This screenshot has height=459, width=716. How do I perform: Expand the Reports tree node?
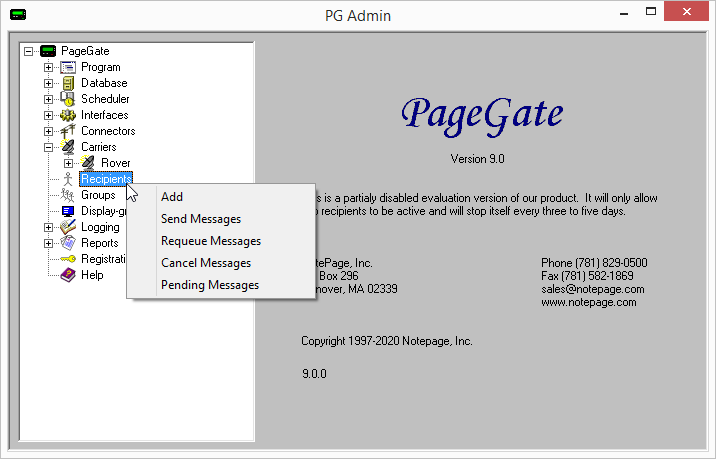[48, 243]
